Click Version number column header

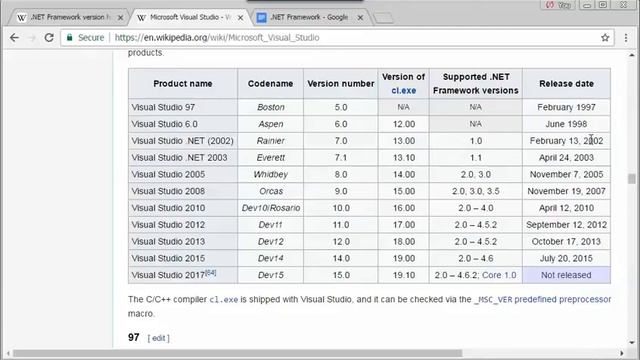341,84
